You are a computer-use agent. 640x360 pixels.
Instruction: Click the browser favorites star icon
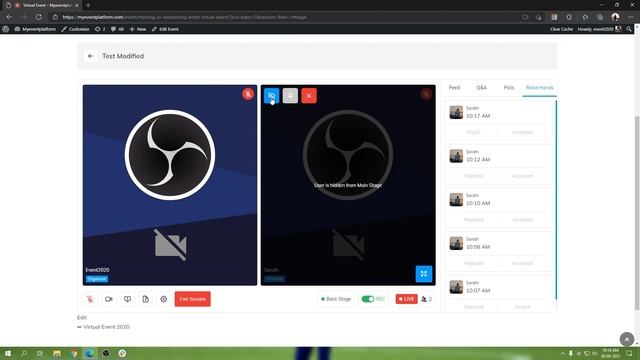coord(585,17)
